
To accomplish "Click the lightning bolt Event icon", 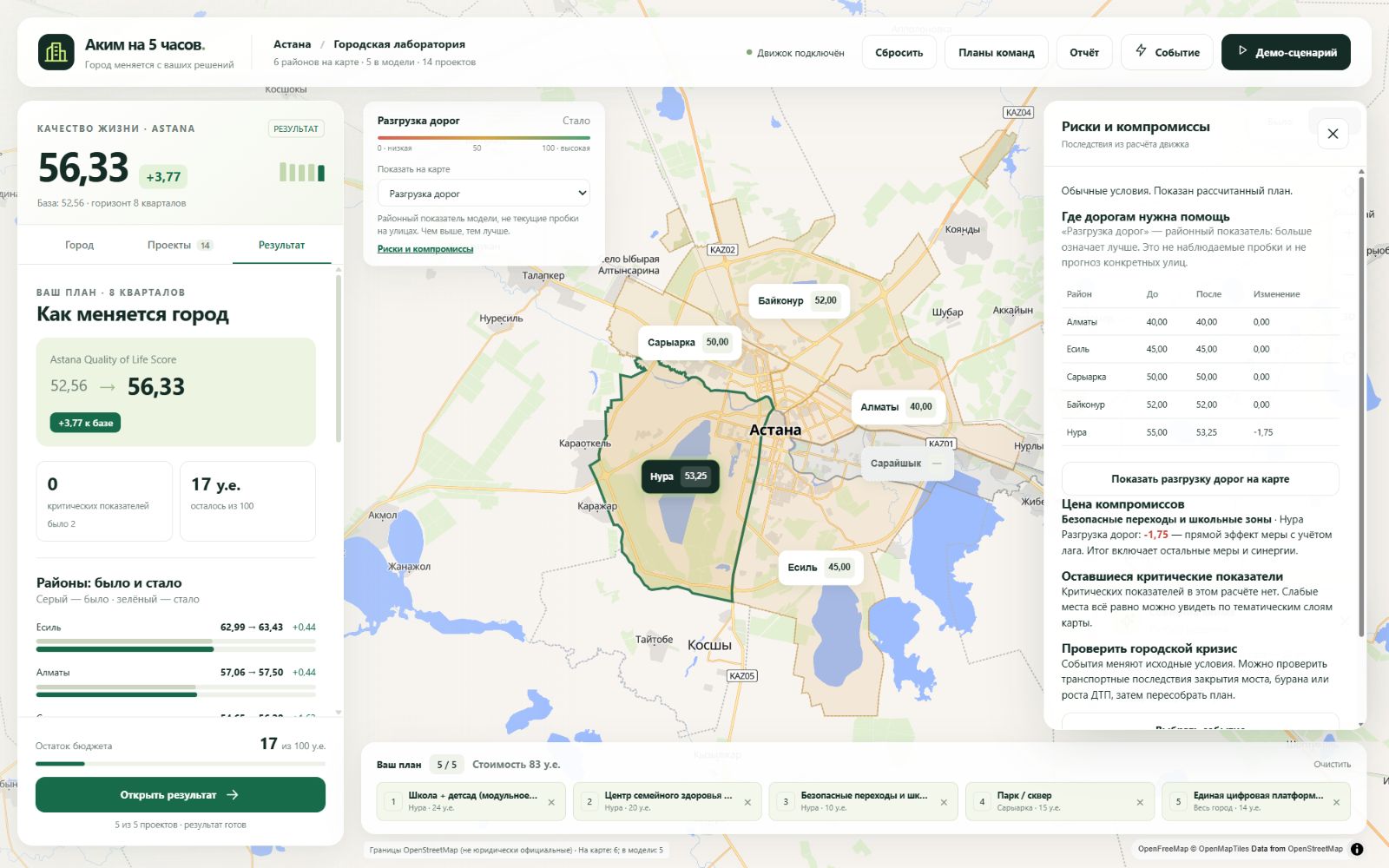I will pos(1141,51).
